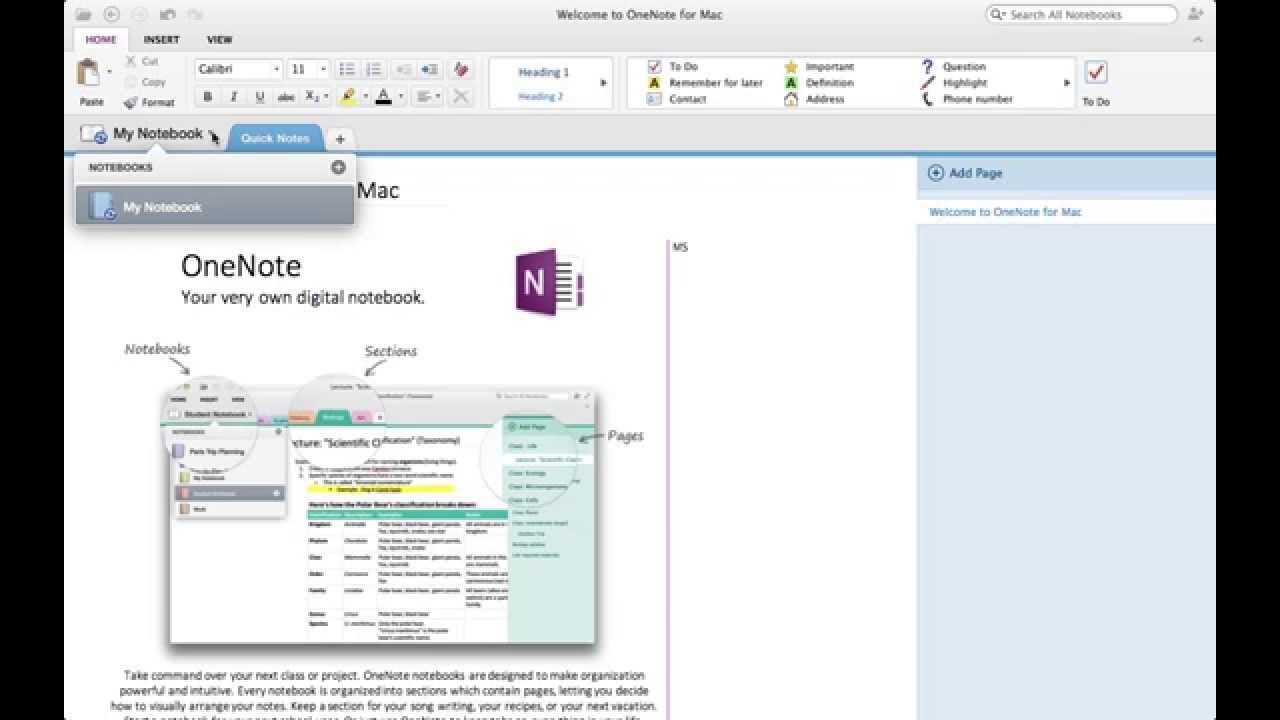This screenshot has width=1280, height=720.
Task: Apply Heading 2 style
Action: 540,97
